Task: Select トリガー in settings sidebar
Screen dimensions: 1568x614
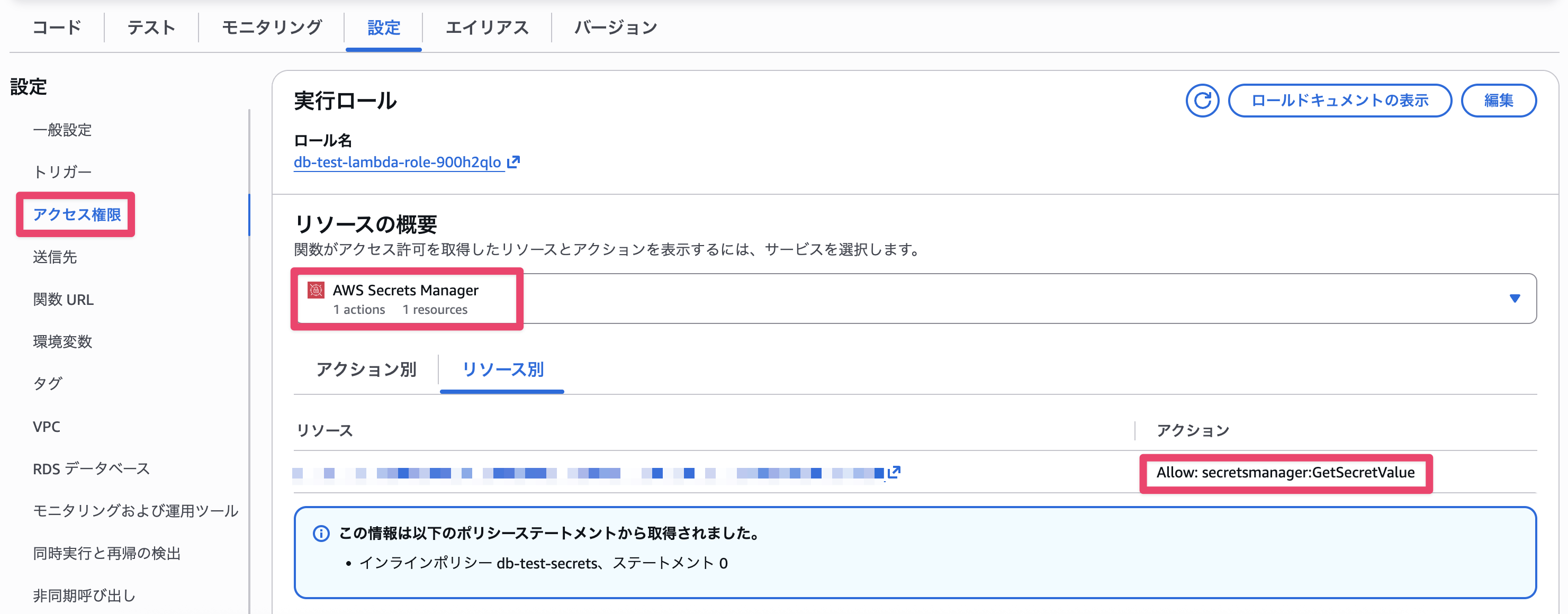Action: pyautogui.click(x=62, y=172)
